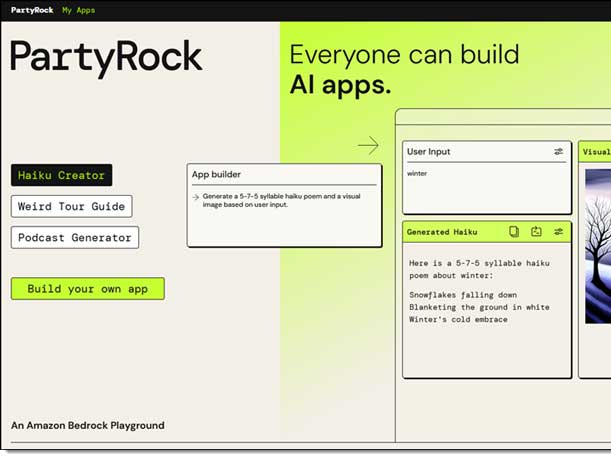Image resolution: width=611 pixels, height=458 pixels.
Task: Open settings sliders icon for Generated Haiku
Action: click(x=558, y=231)
